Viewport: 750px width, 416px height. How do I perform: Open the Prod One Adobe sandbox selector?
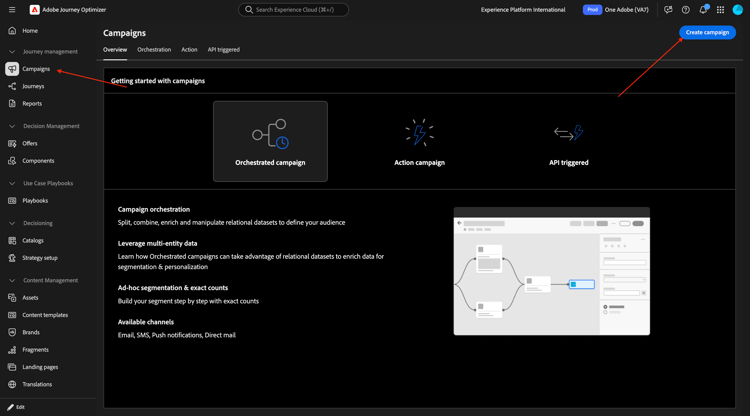pos(616,10)
